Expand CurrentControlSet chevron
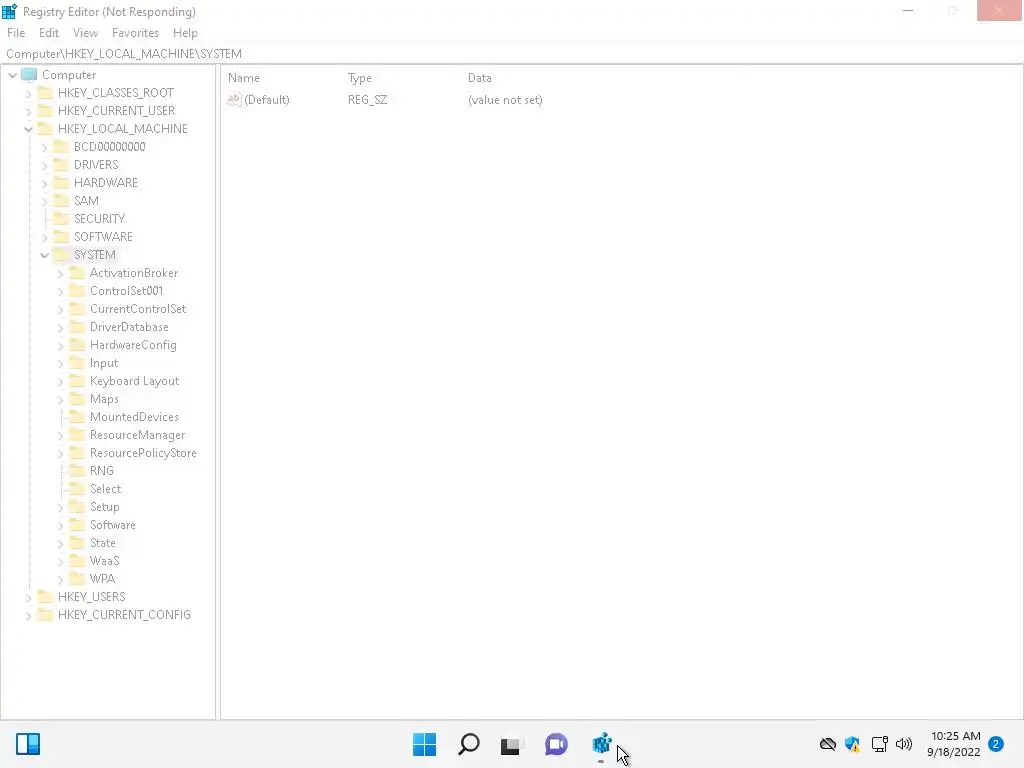 pos(60,310)
